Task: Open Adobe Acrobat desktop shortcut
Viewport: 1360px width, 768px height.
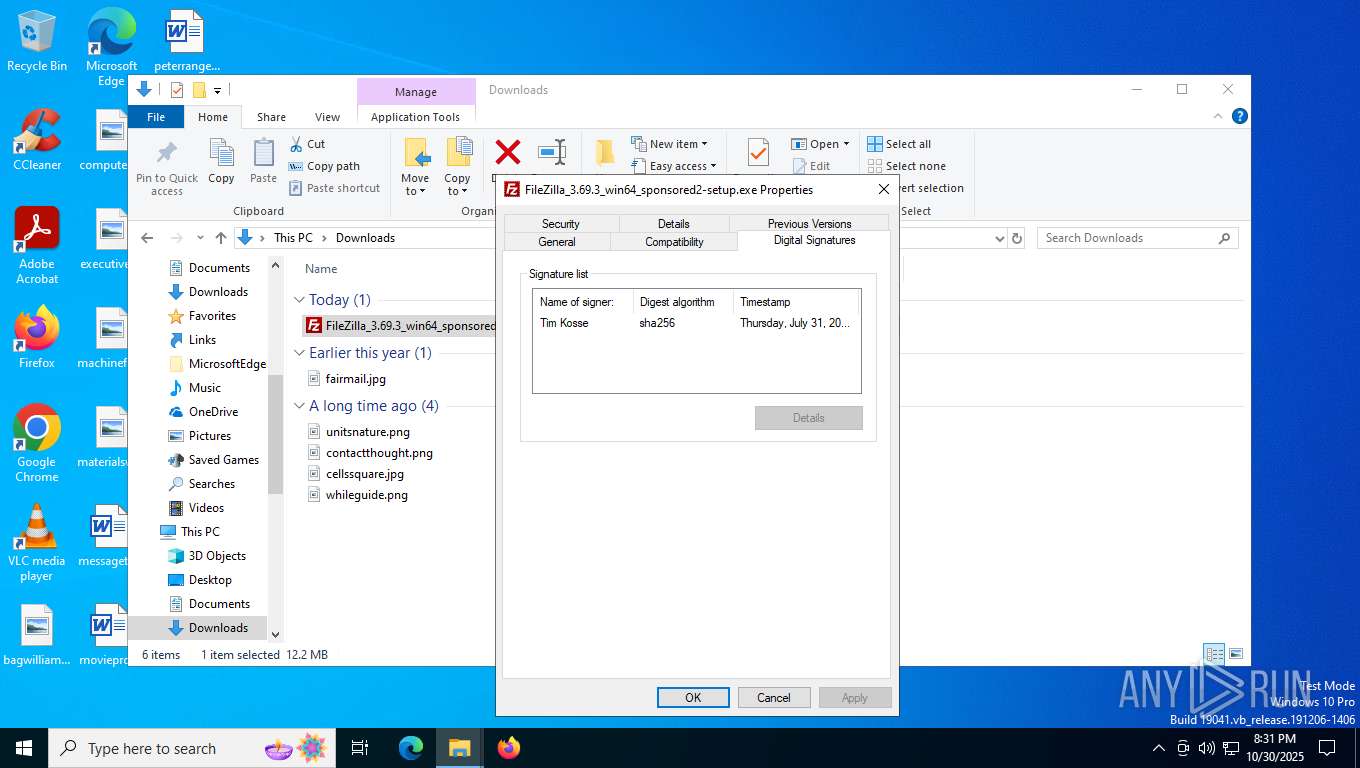Action: click(37, 246)
